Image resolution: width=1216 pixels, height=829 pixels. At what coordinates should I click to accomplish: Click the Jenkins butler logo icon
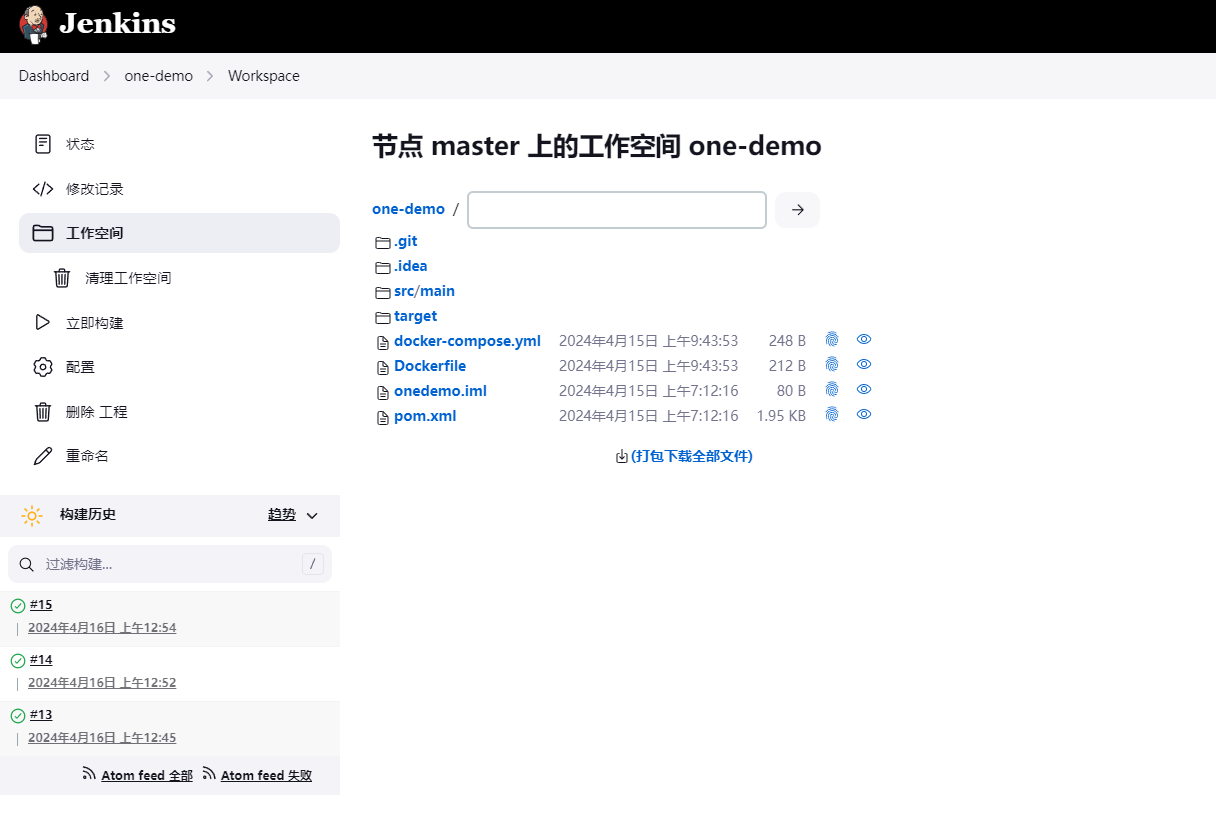pos(33,25)
